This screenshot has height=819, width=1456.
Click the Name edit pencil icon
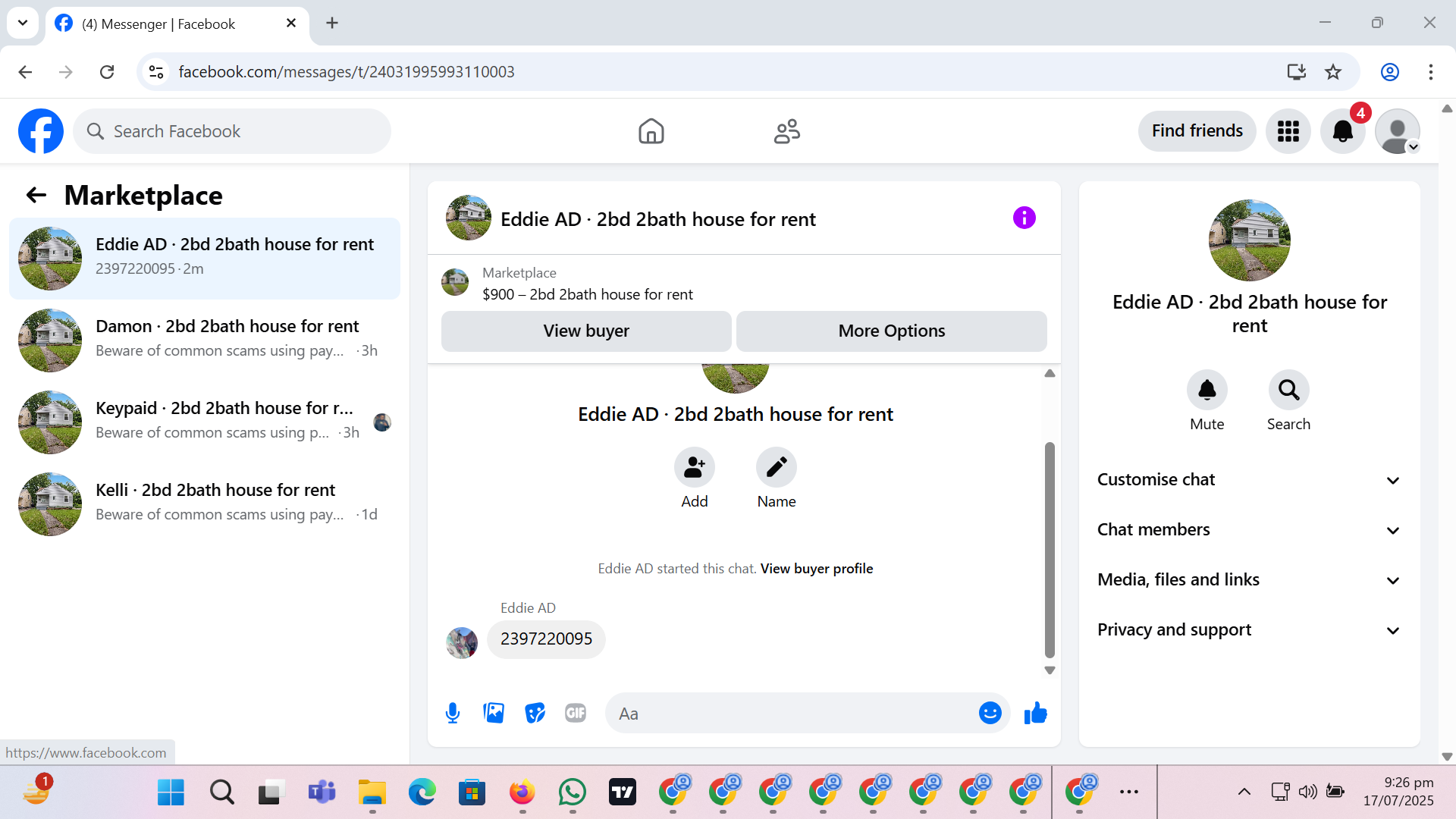tap(776, 467)
